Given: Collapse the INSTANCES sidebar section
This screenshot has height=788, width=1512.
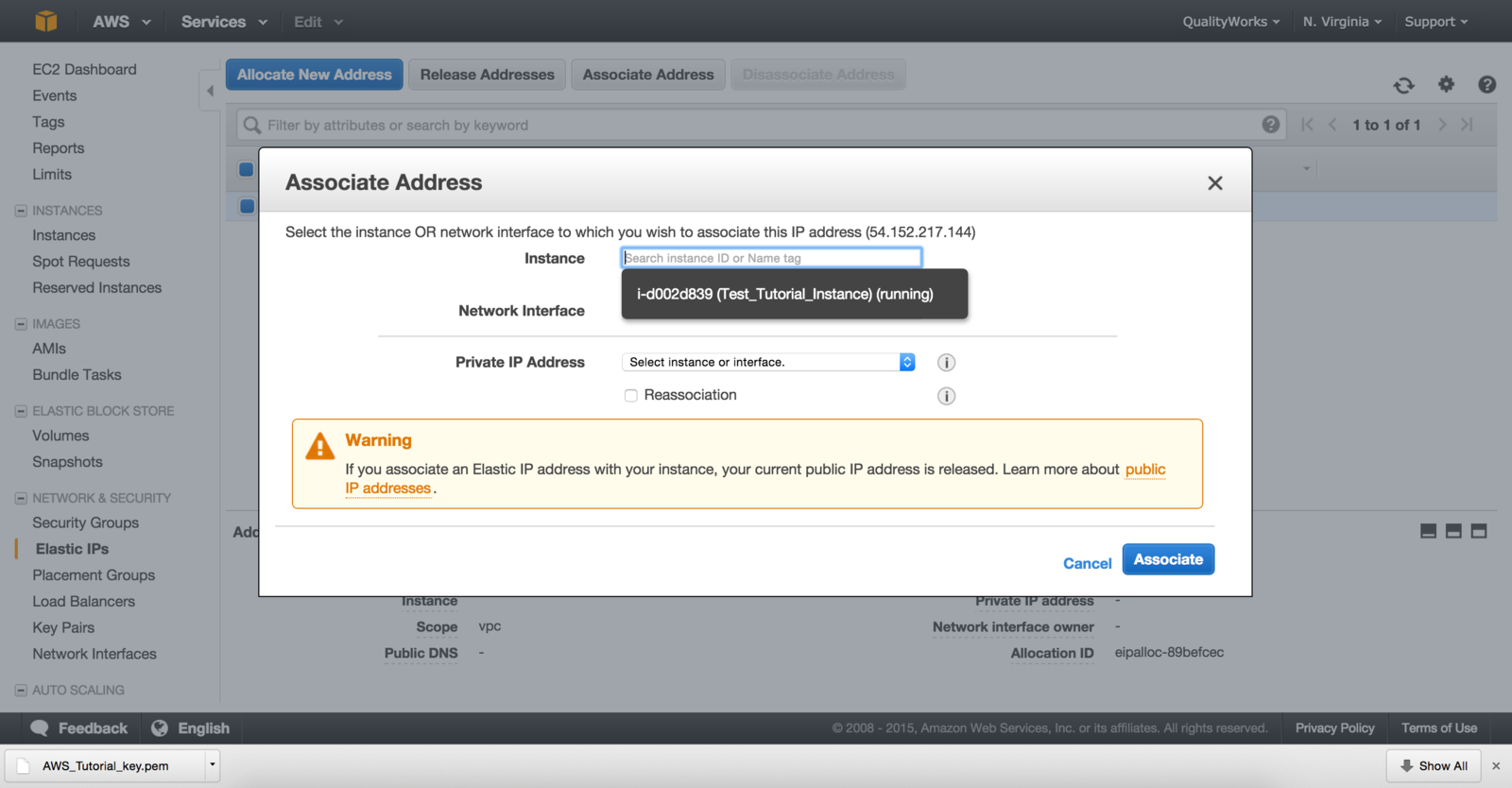Looking at the screenshot, I should (x=21, y=211).
